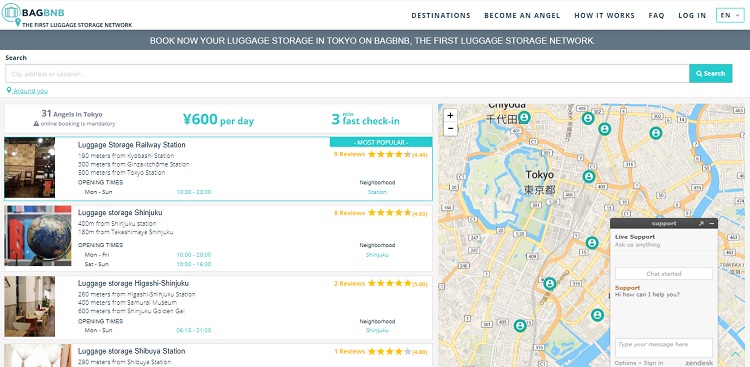Expand the EN language dropdown
Image resolution: width=750 pixels, height=367 pixels.
tap(730, 15)
